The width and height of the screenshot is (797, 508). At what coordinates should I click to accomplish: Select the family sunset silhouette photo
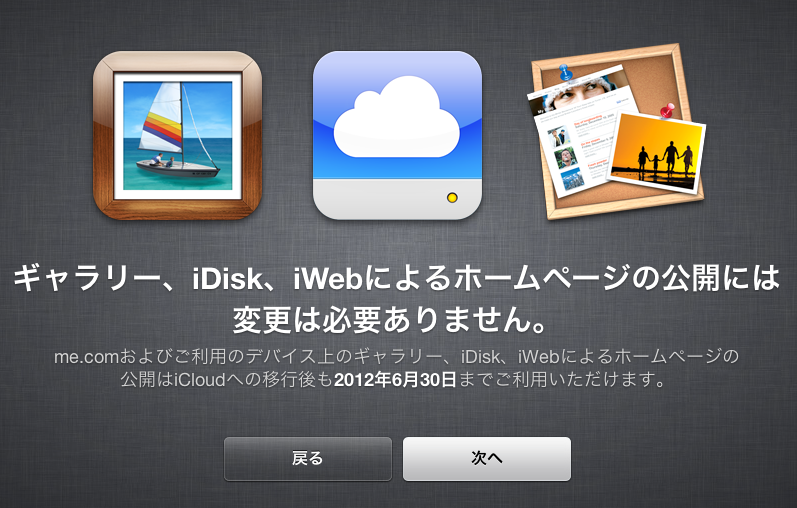(656, 152)
